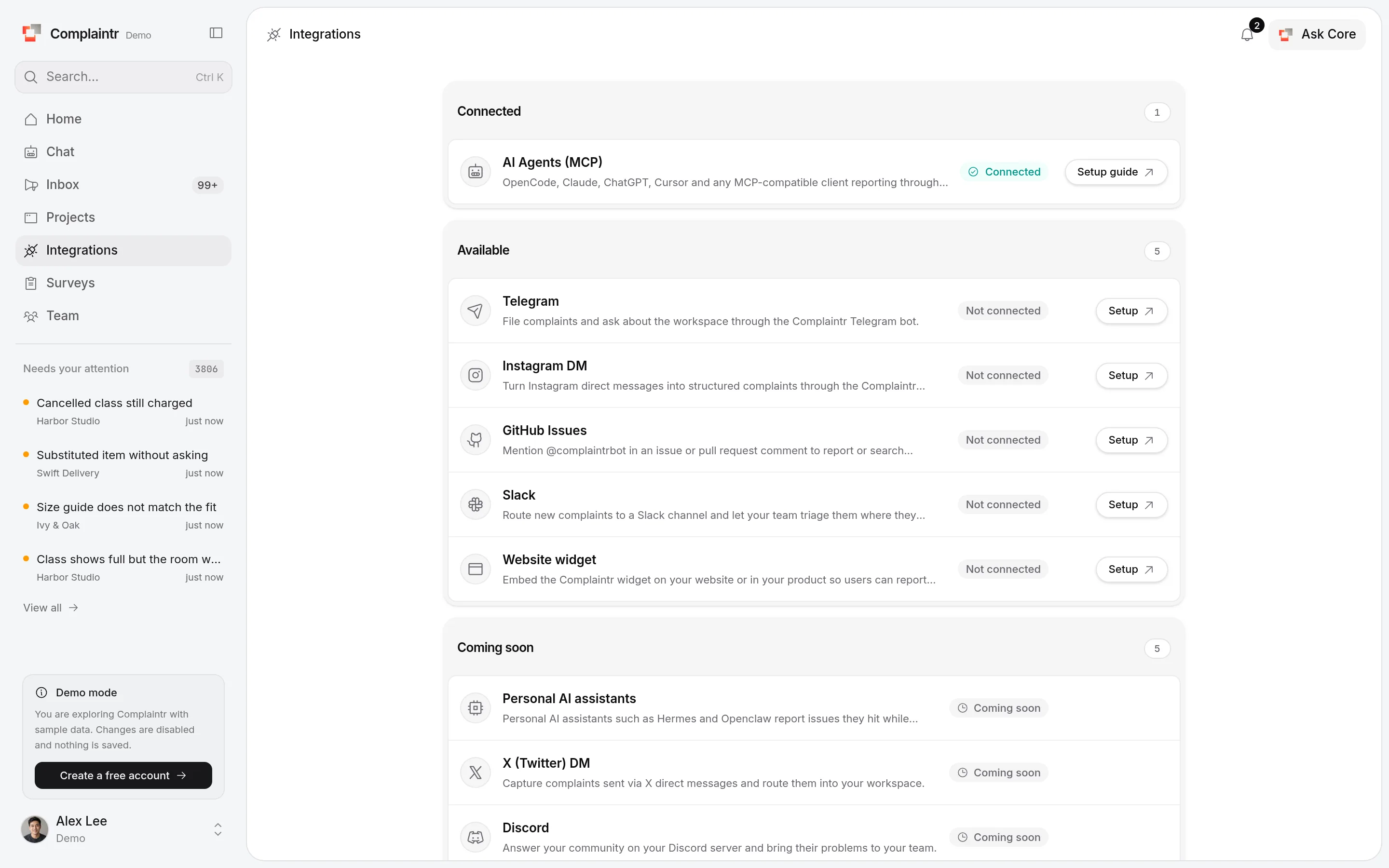This screenshot has height=868, width=1389.
Task: Click the Telegram paper plane icon
Action: [x=475, y=311]
